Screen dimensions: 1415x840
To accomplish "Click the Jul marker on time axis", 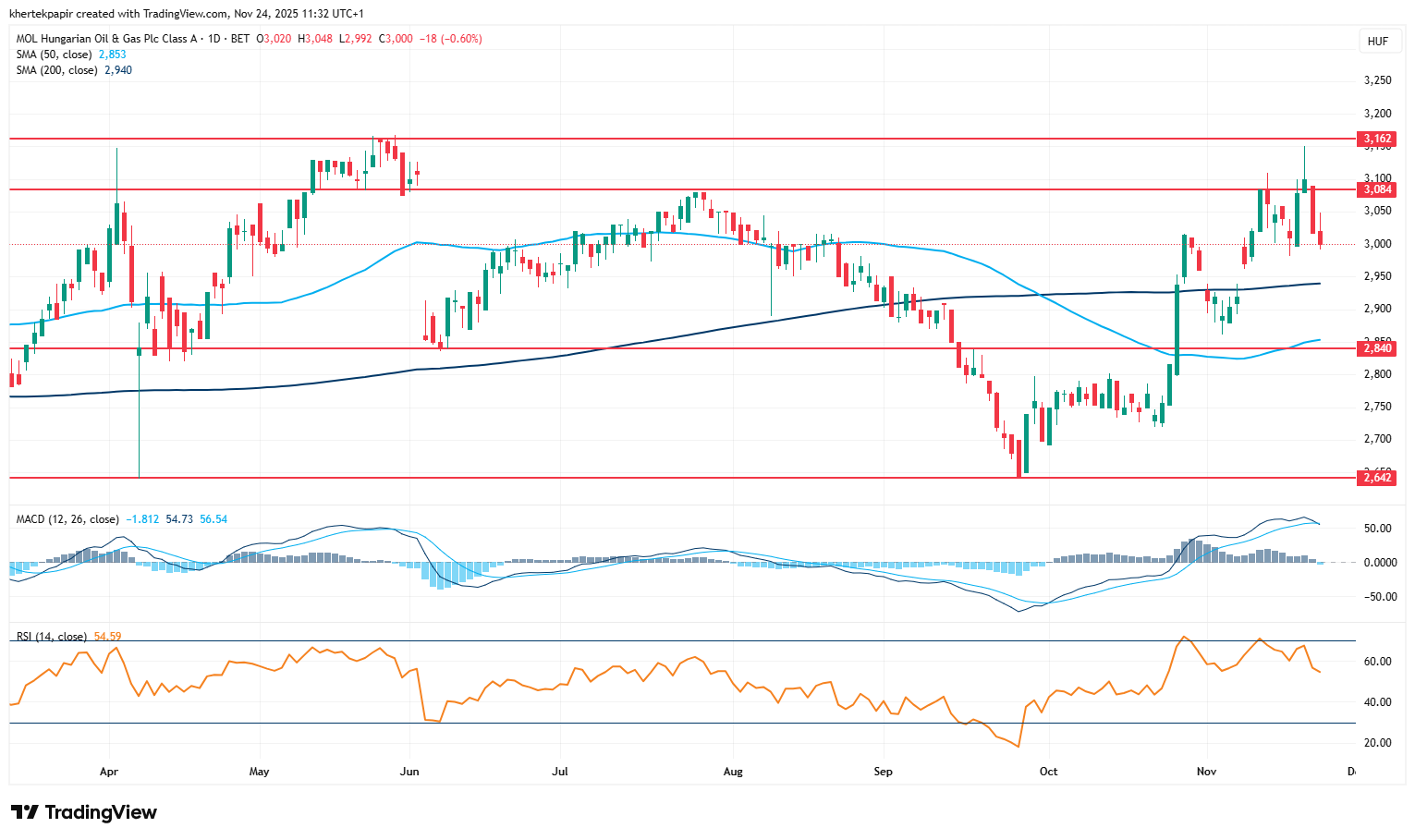I will coord(559,771).
